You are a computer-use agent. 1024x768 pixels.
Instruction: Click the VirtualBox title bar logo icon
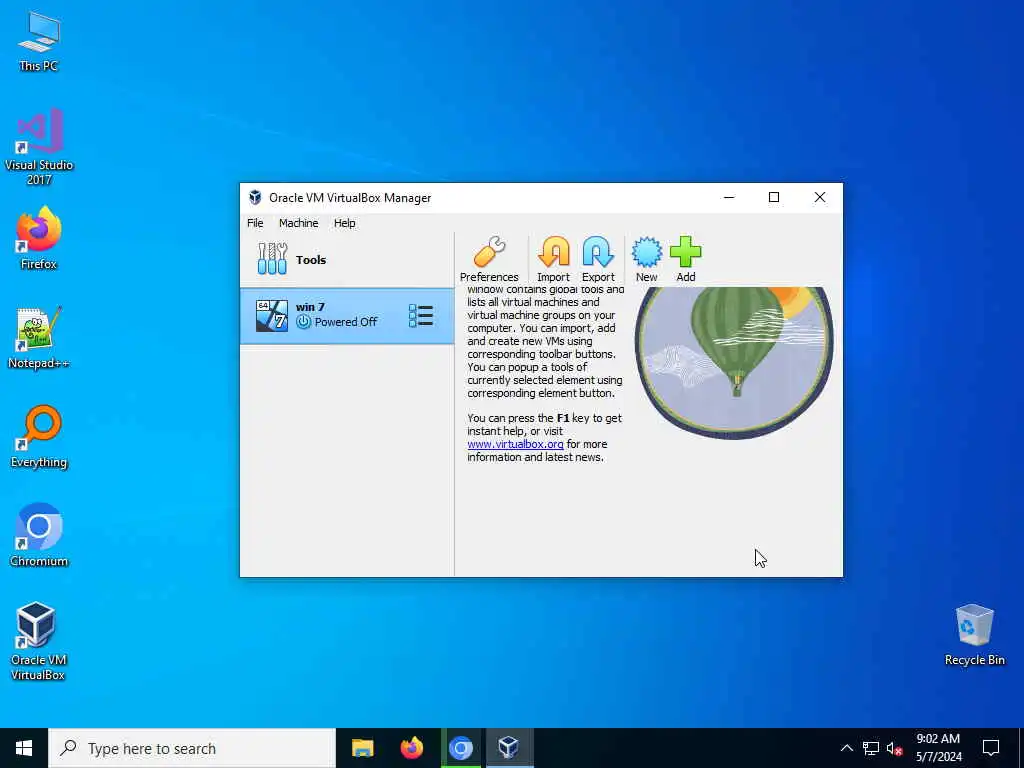[255, 197]
